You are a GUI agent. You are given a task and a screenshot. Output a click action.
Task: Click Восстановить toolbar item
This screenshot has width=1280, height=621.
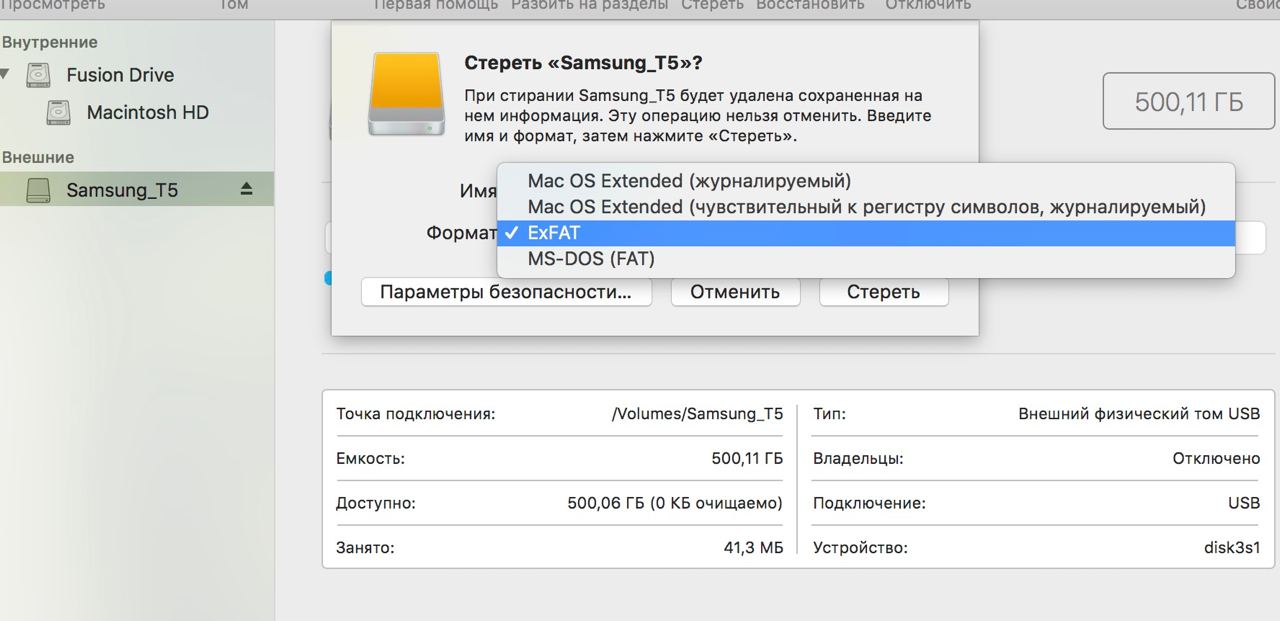pos(810,5)
